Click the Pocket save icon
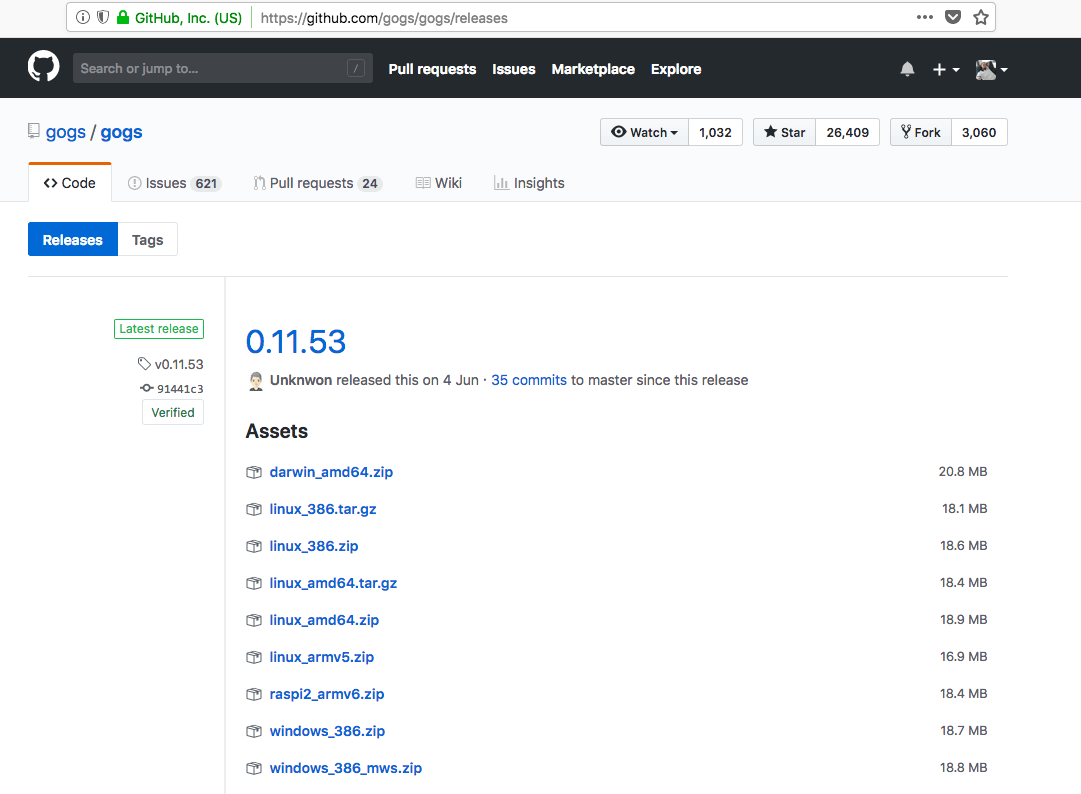This screenshot has width=1081, height=794. 954,17
